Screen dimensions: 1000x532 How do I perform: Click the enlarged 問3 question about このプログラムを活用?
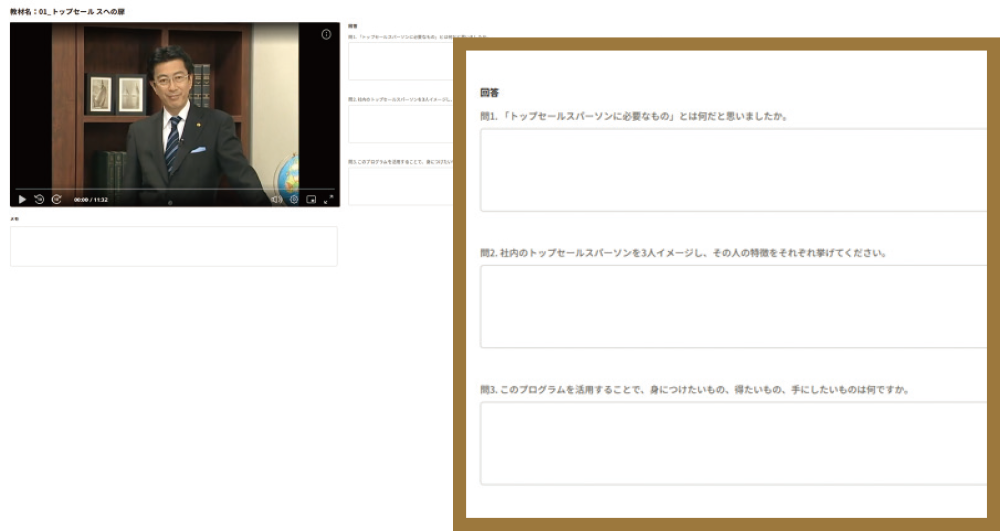(695, 390)
